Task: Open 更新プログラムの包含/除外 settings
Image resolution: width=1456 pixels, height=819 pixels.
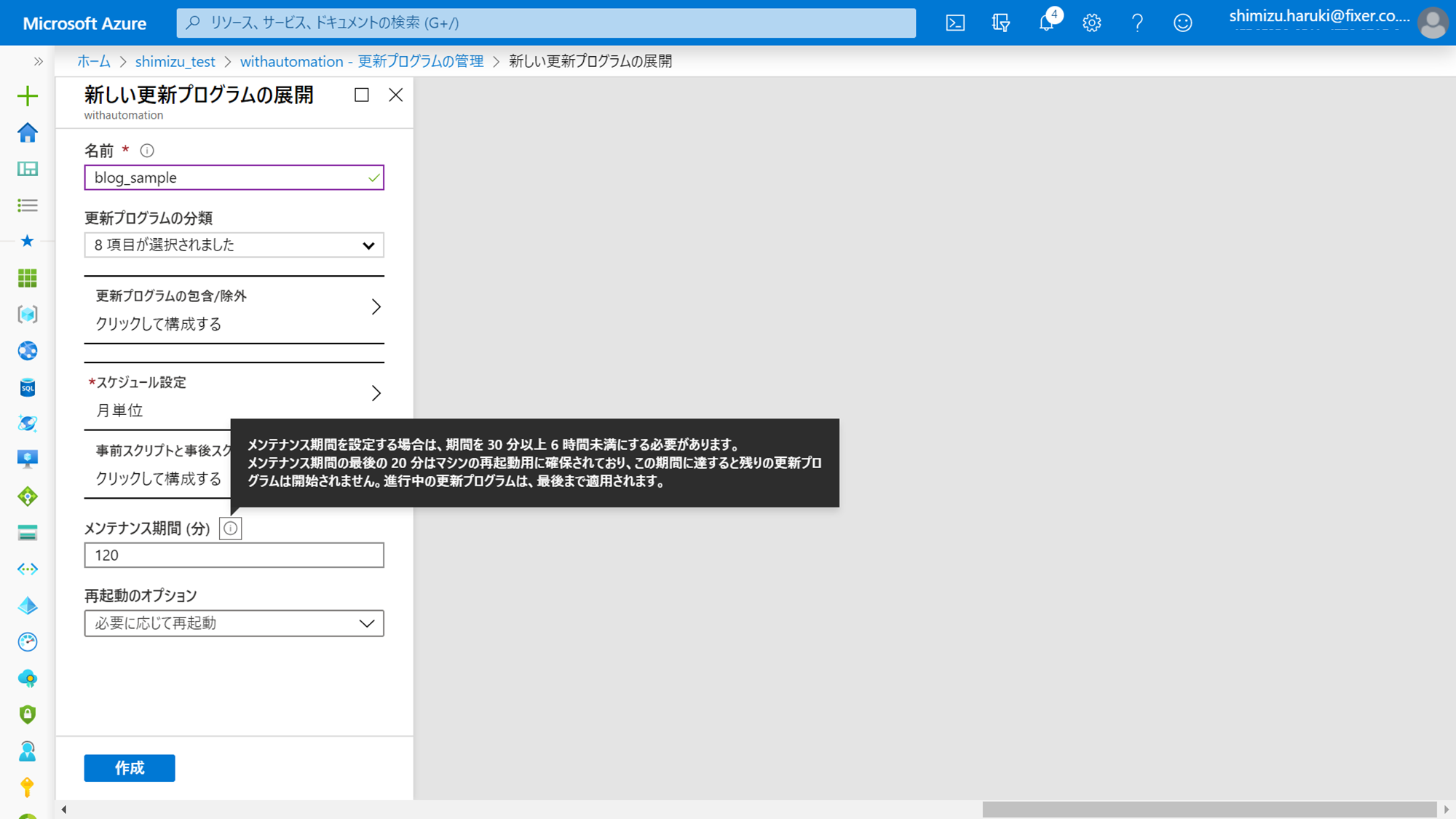Action: 234,309
